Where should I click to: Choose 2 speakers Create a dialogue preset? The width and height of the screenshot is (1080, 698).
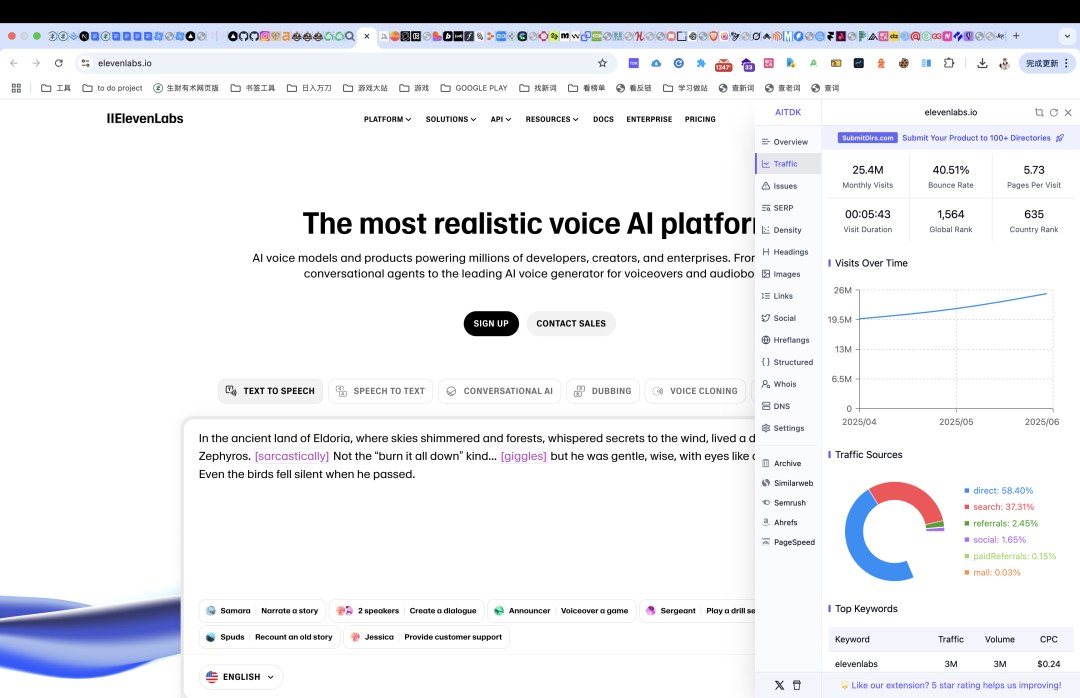pyautogui.click(x=406, y=611)
